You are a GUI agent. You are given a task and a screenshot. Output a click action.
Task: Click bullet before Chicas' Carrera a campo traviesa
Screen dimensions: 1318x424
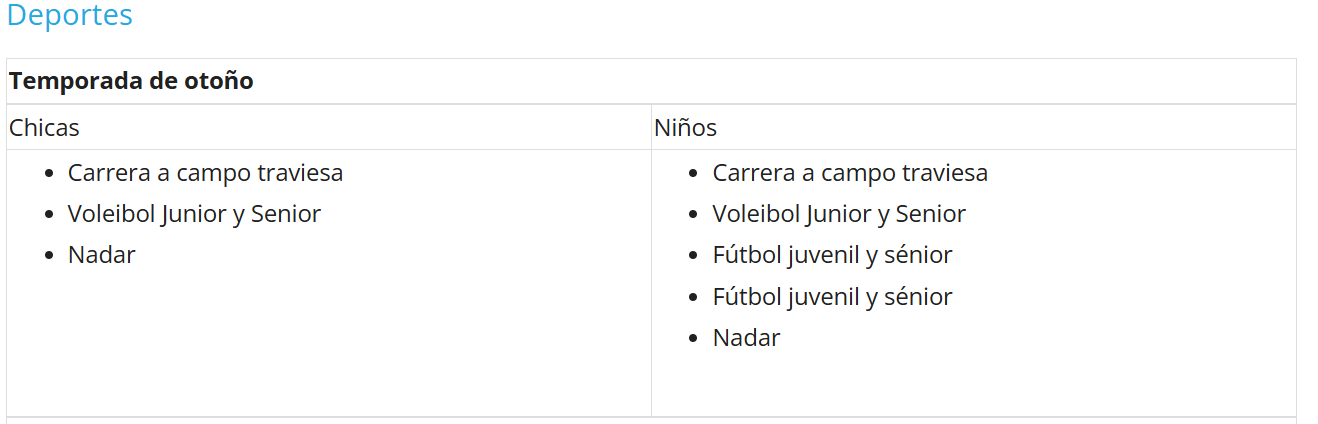pos(50,174)
